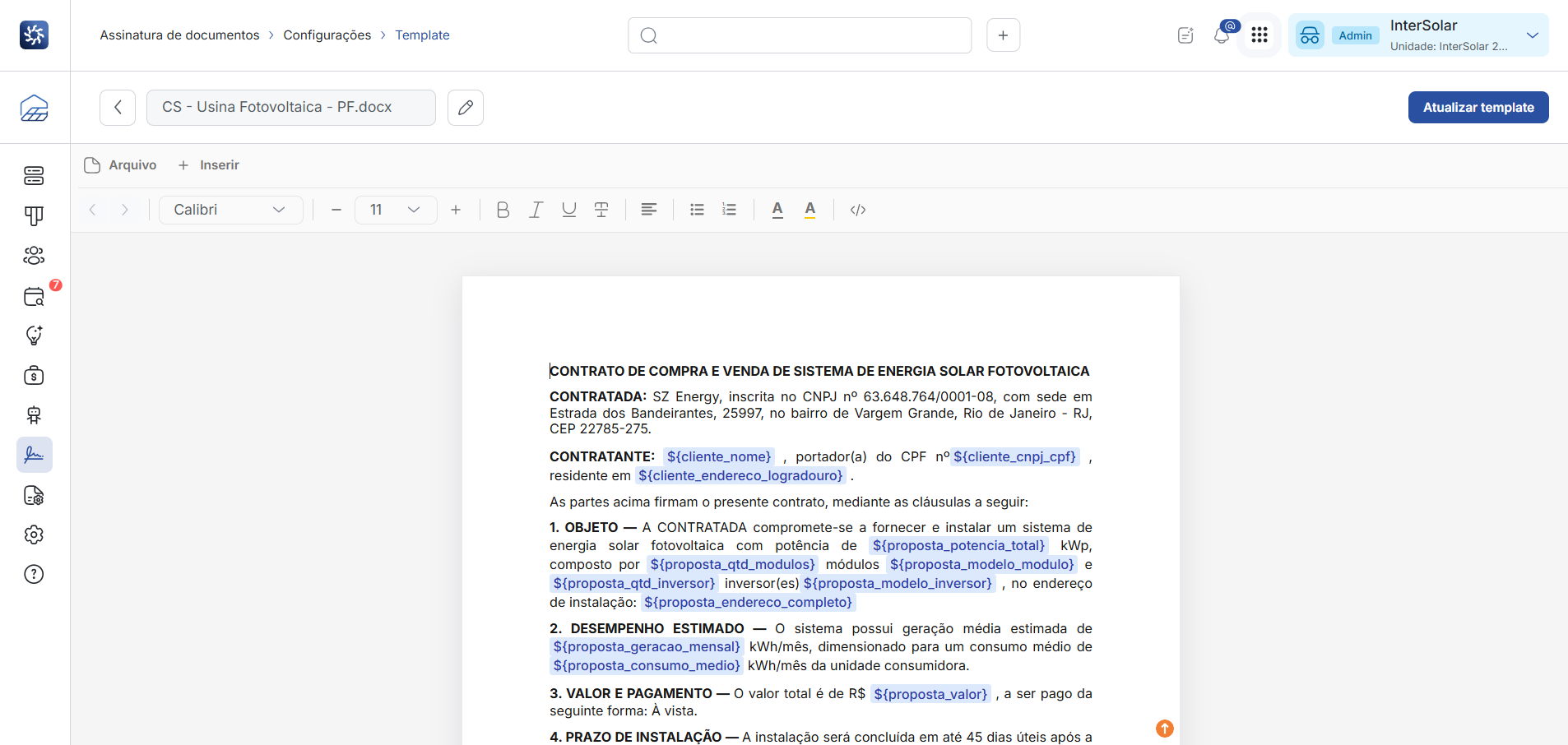Image resolution: width=1568 pixels, height=745 pixels.
Task: Click the plus button beside search
Action: click(1004, 35)
